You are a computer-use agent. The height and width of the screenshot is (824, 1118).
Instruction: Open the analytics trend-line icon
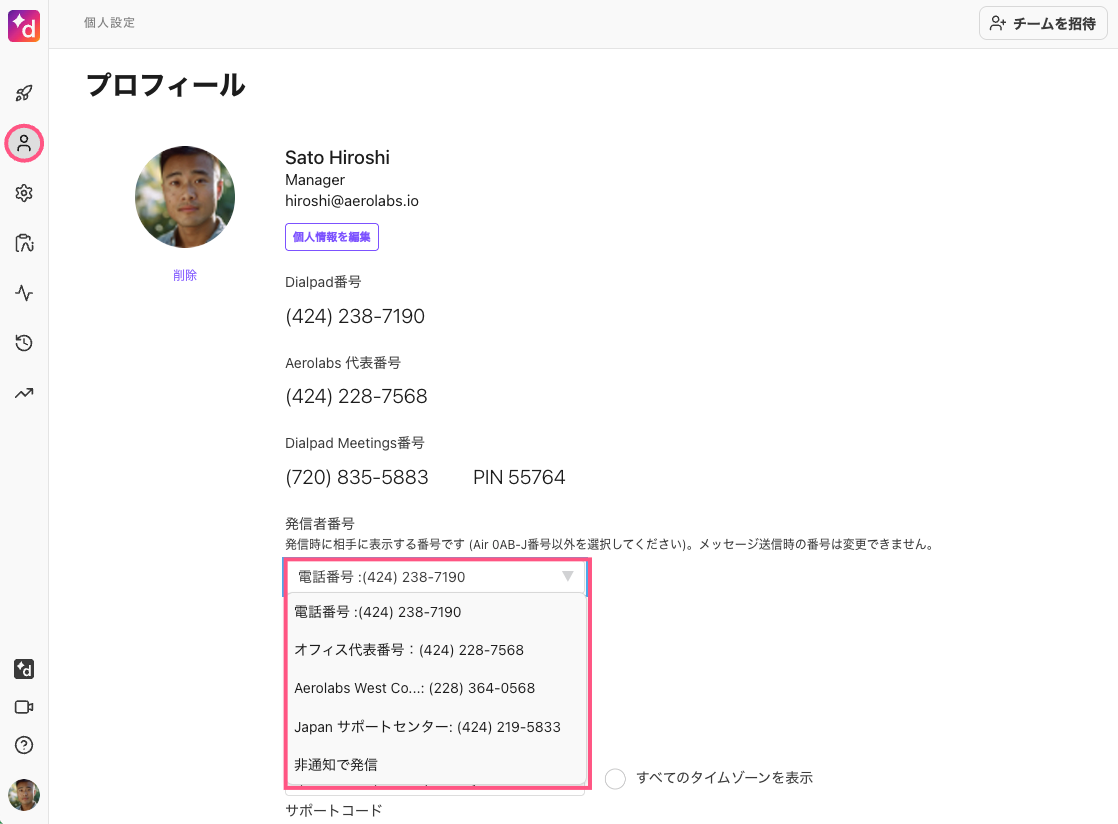point(24,393)
